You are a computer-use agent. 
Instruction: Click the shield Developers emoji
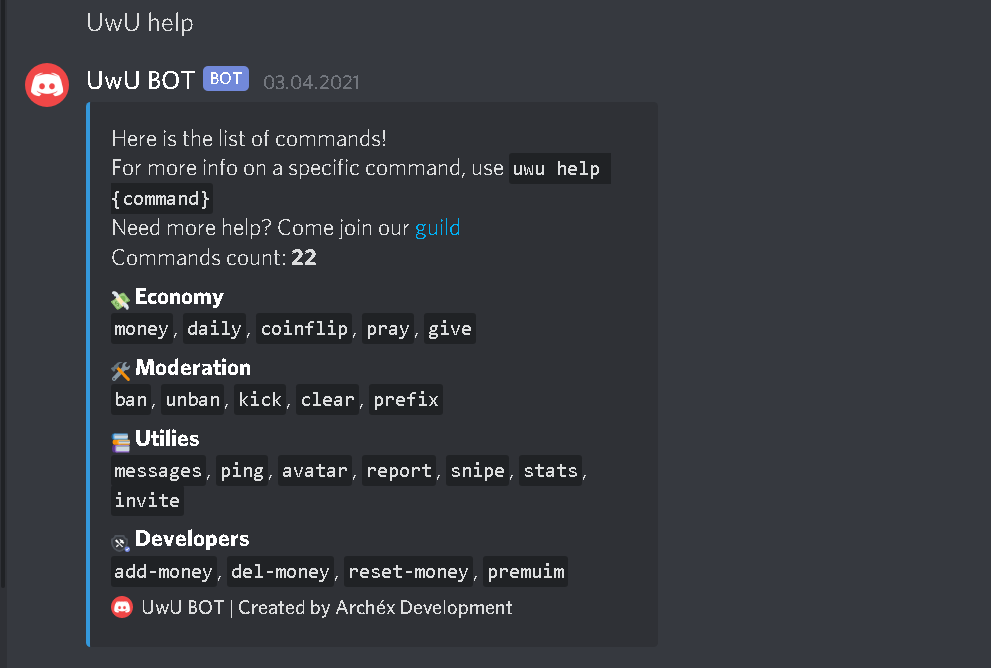coord(120,540)
